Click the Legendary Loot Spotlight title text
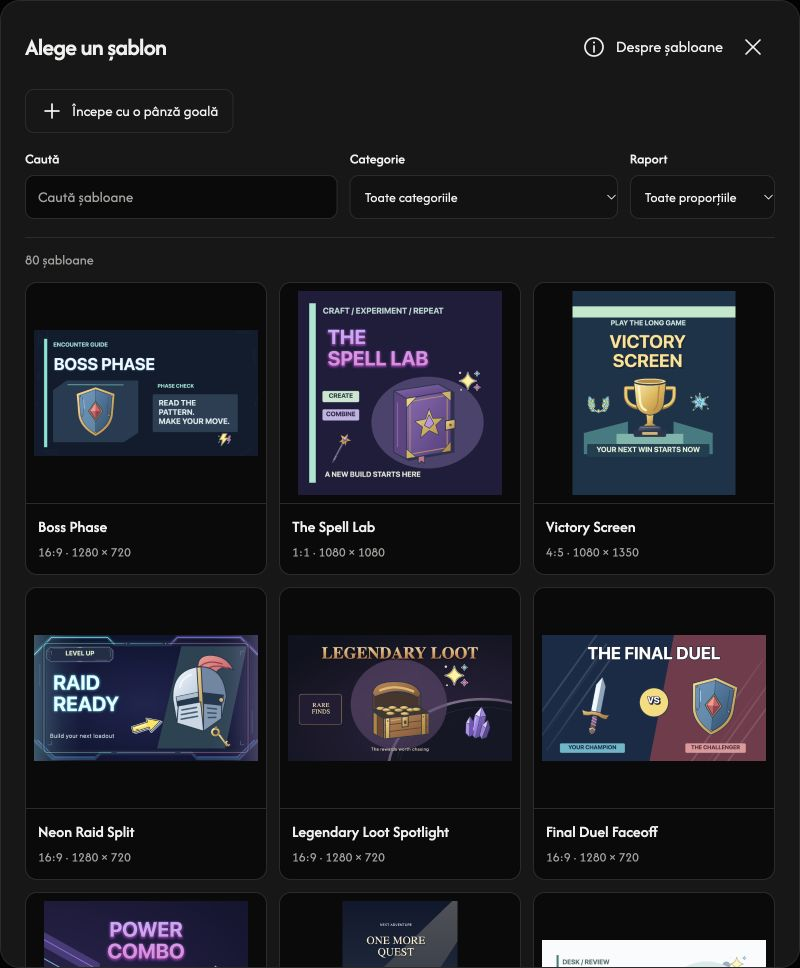Screen dimensions: 800x968 click(x=370, y=832)
